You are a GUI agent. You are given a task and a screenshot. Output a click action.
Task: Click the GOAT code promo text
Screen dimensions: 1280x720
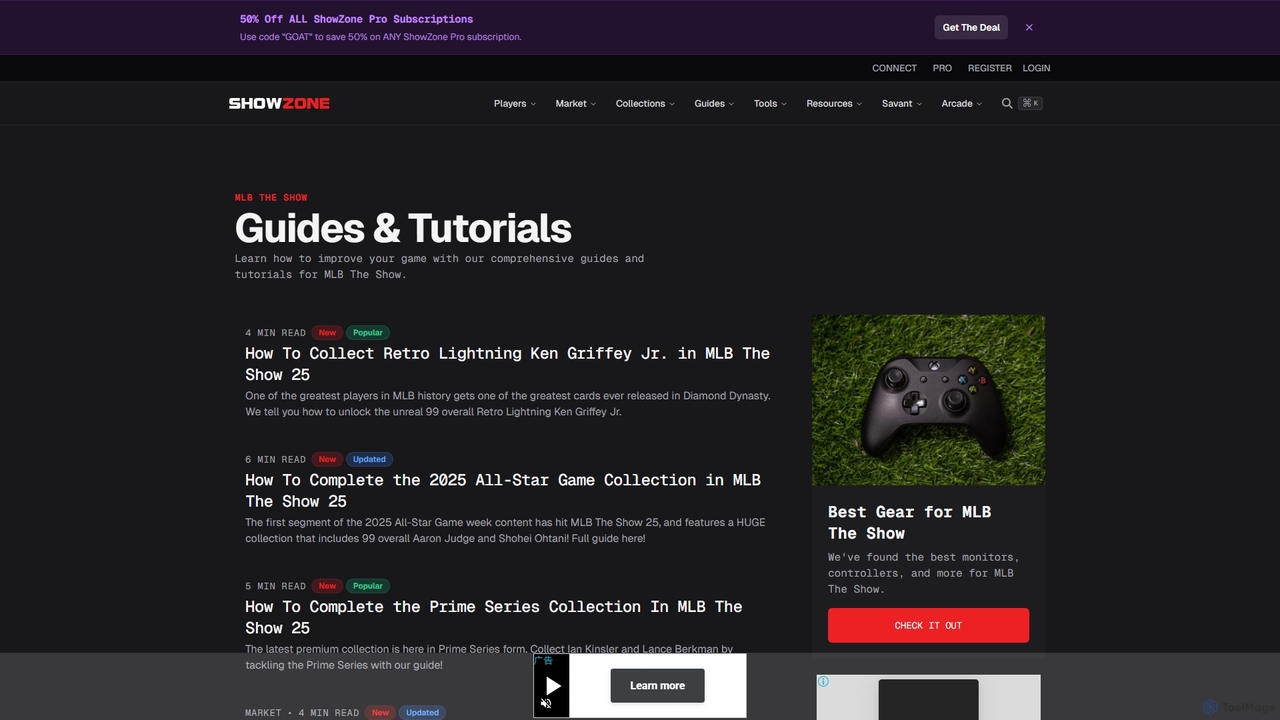pos(380,37)
